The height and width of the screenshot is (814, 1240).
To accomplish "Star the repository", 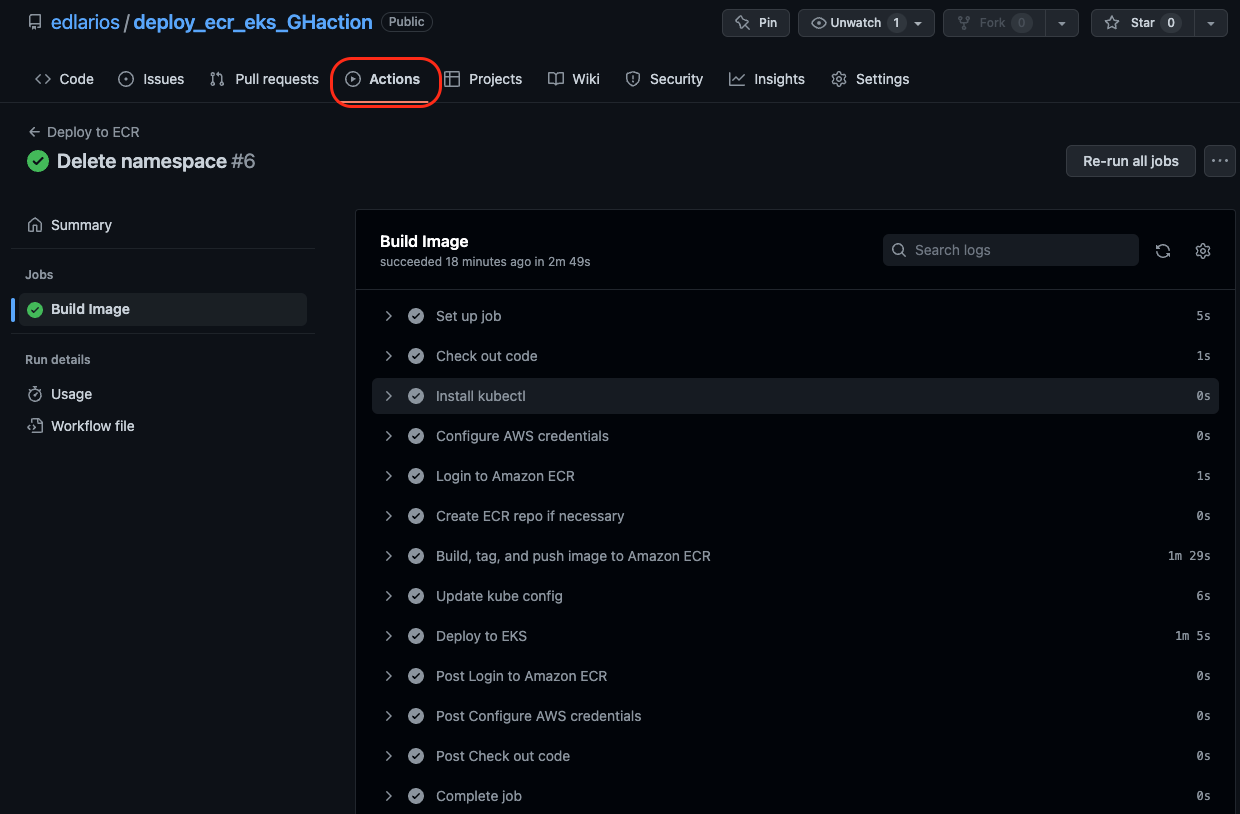I will 1141,22.
